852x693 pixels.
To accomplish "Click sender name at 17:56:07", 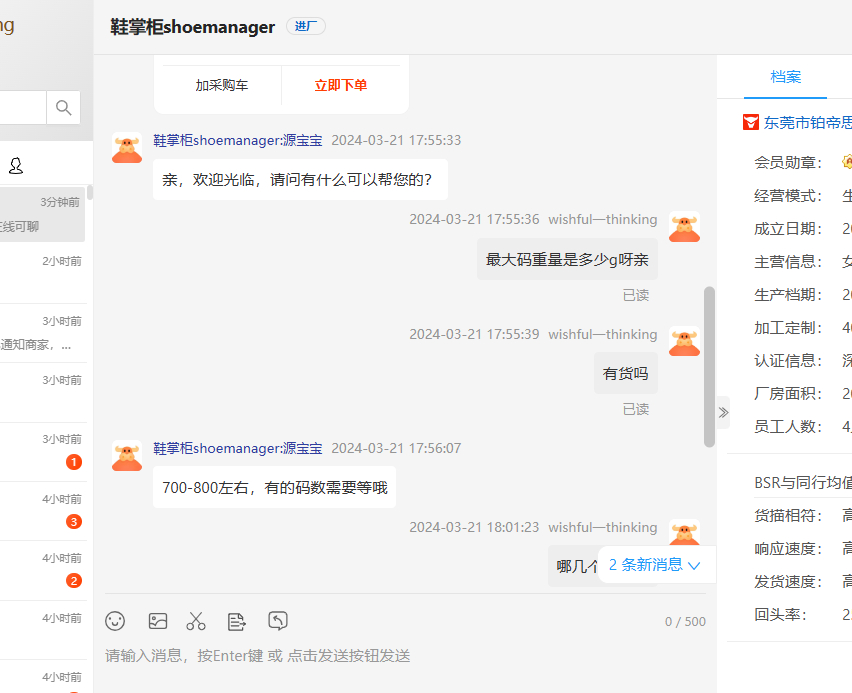I will [x=238, y=448].
